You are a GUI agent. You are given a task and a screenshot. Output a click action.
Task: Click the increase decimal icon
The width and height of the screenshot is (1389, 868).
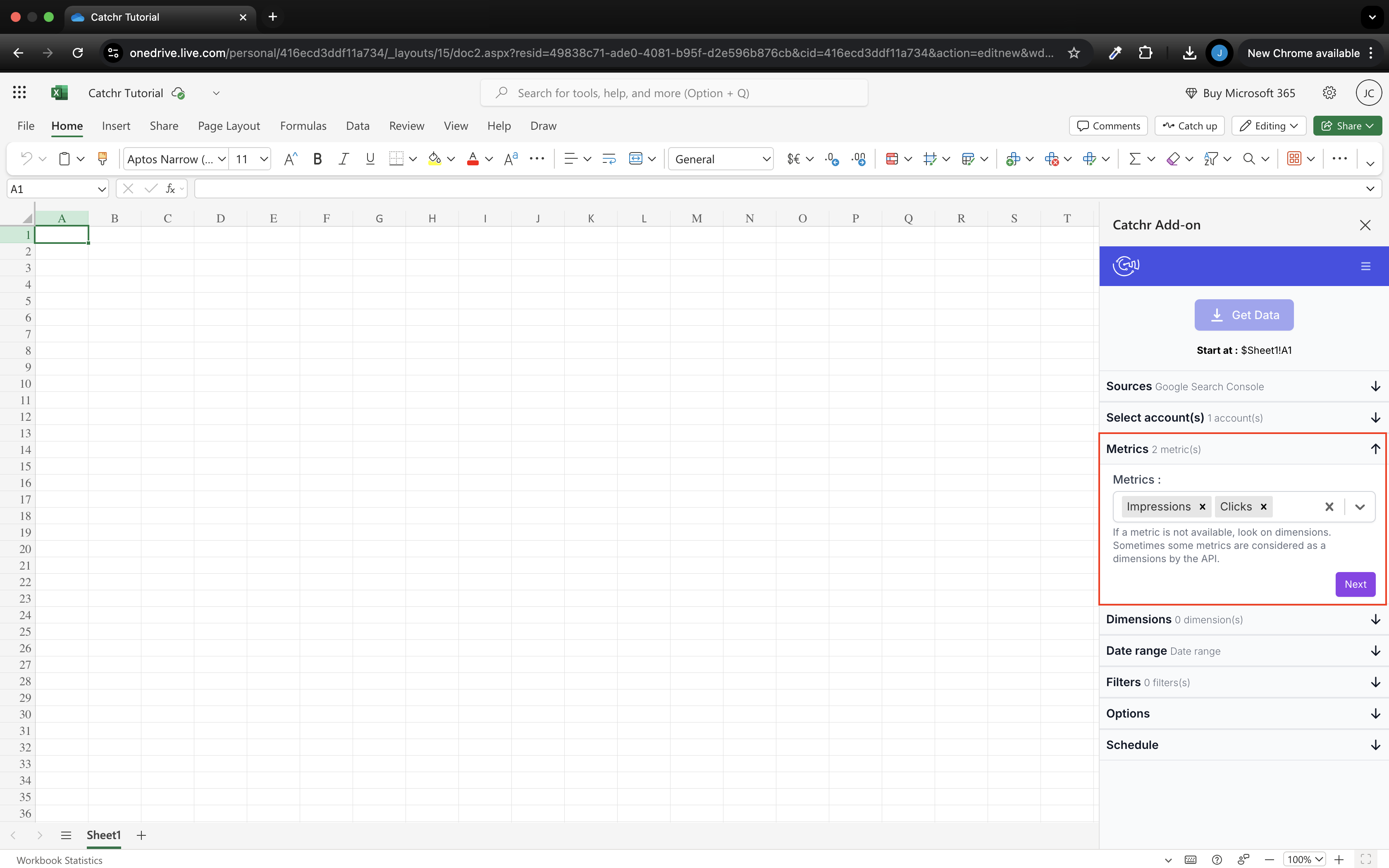pos(832,159)
